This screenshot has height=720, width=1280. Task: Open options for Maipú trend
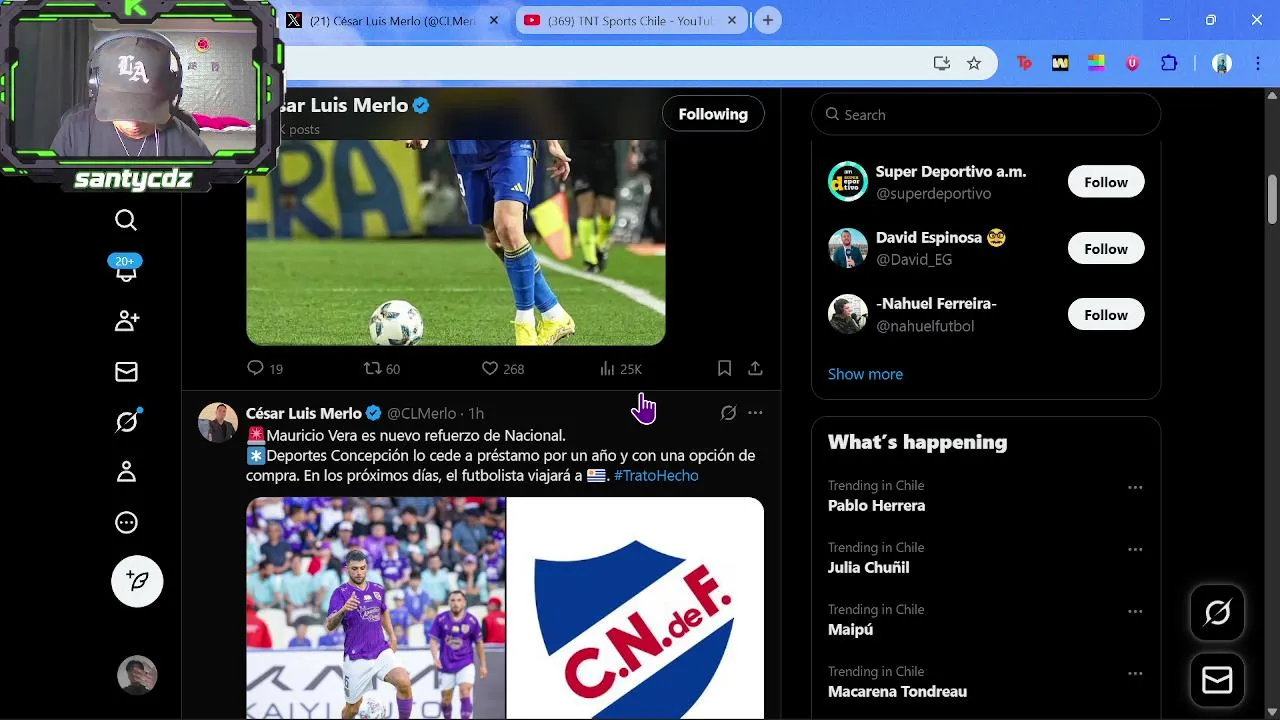(x=1135, y=612)
